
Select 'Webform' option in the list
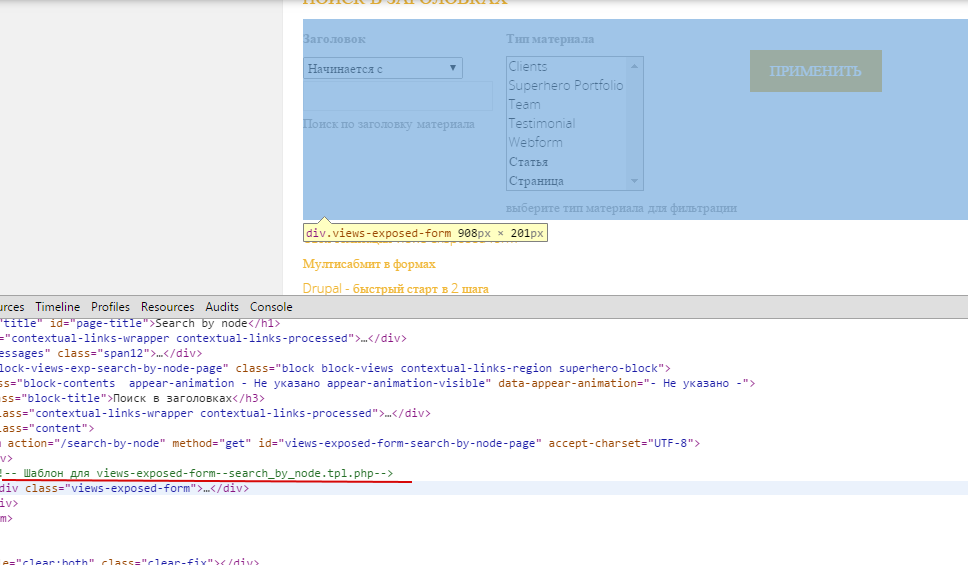tap(535, 142)
